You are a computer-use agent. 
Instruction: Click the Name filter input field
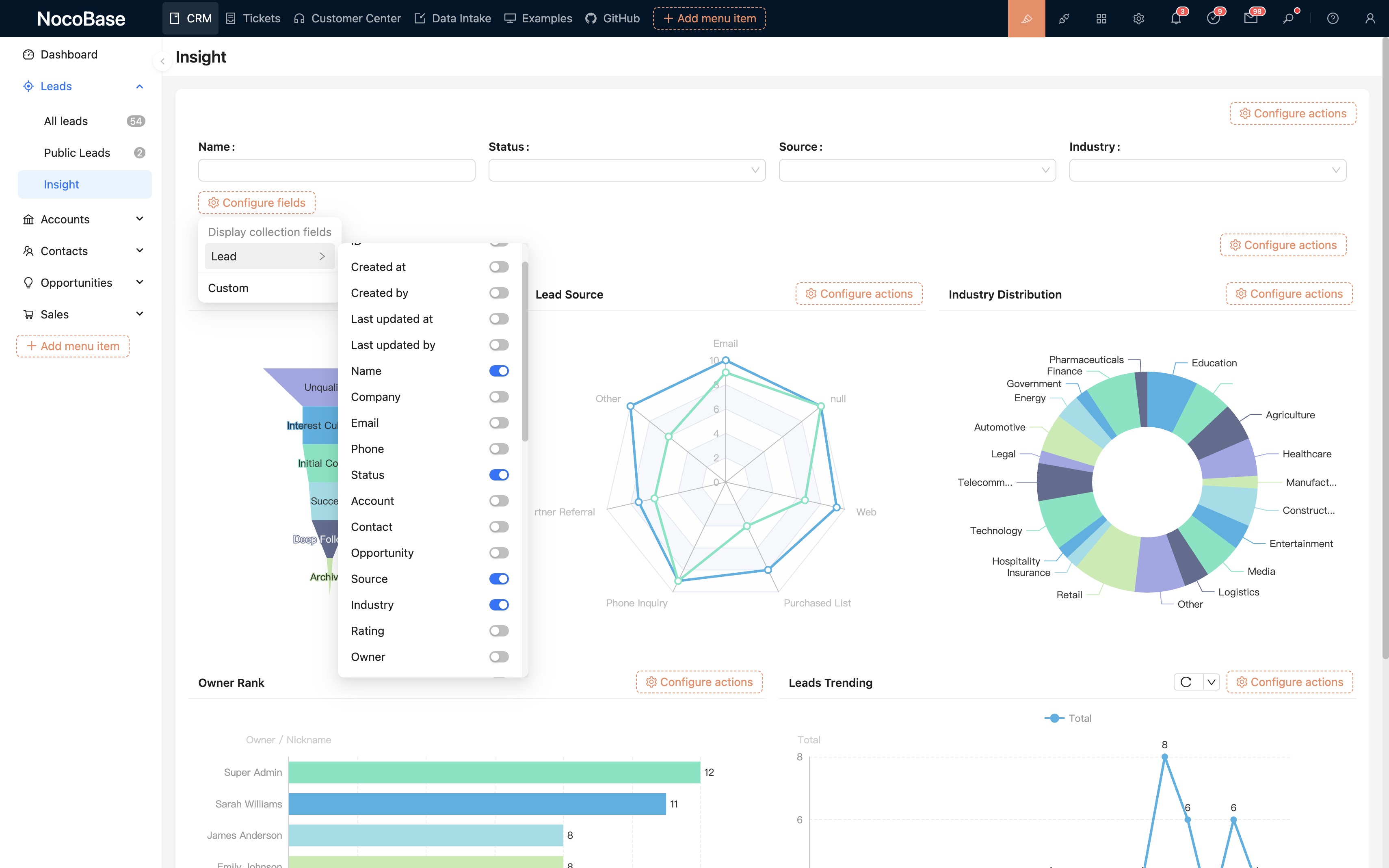click(x=336, y=170)
